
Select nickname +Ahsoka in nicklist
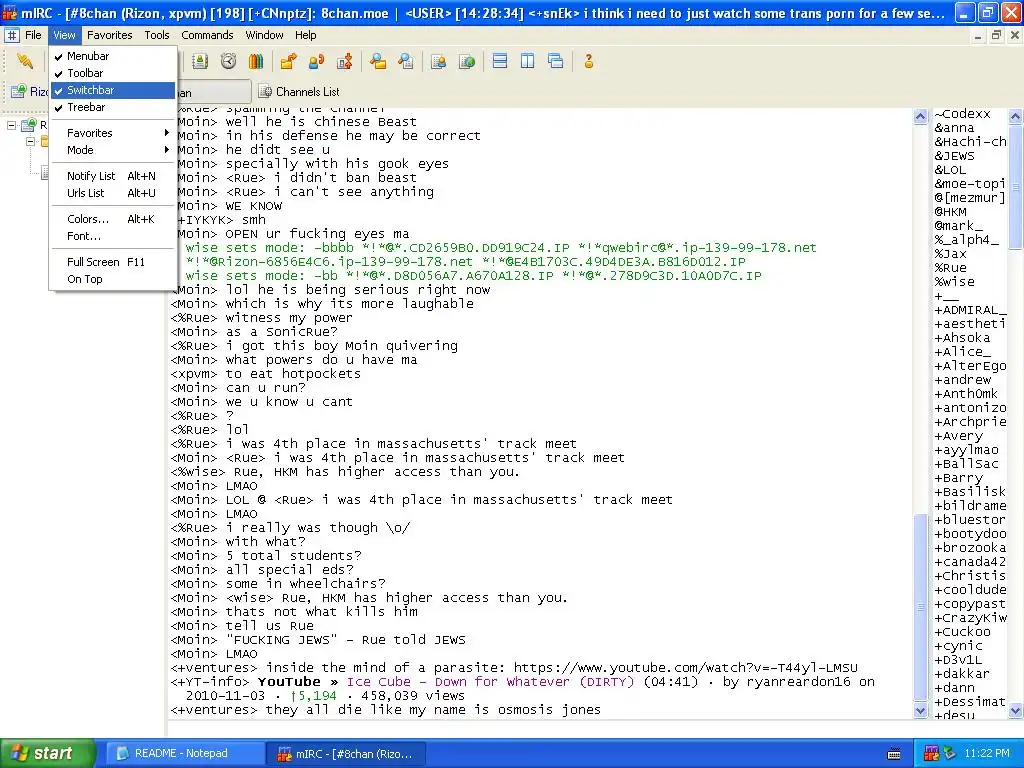click(962, 338)
